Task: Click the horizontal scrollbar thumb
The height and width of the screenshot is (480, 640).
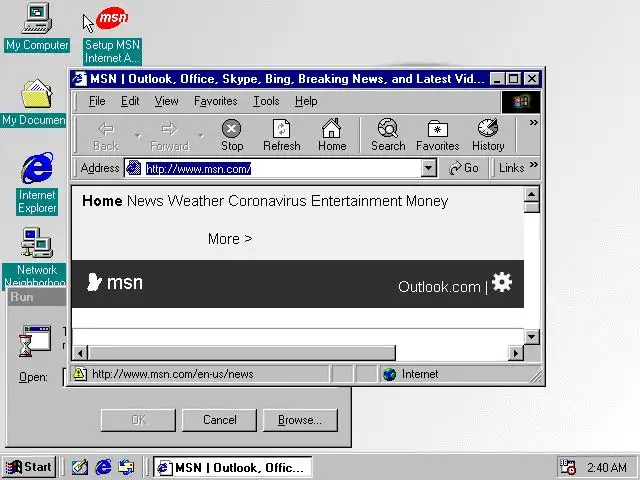Action: pos(242,353)
